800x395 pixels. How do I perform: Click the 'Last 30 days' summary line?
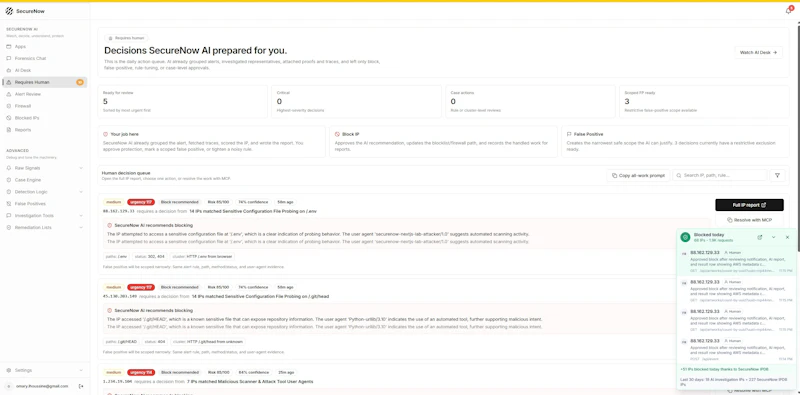point(734,381)
